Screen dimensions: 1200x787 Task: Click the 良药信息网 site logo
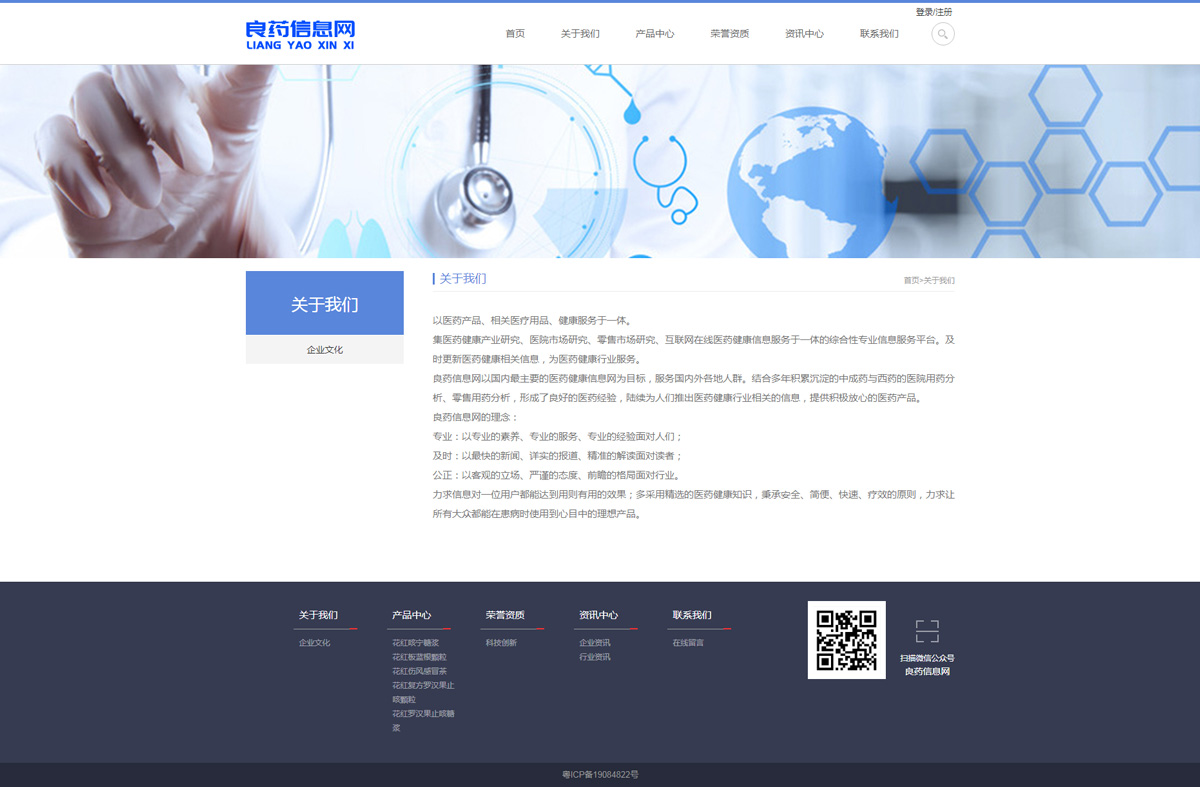(x=300, y=34)
